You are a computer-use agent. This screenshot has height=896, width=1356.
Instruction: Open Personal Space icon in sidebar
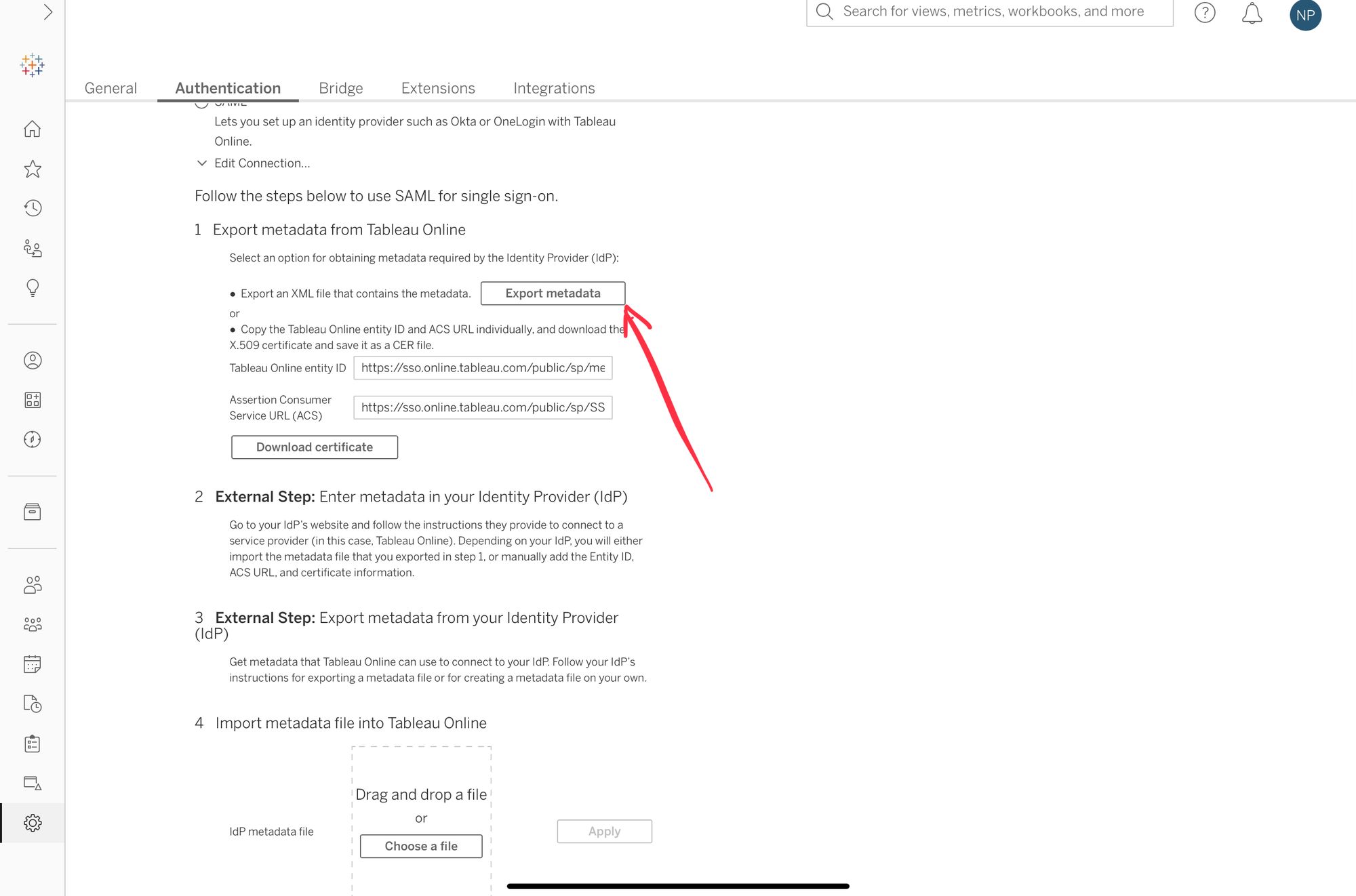coord(33,361)
